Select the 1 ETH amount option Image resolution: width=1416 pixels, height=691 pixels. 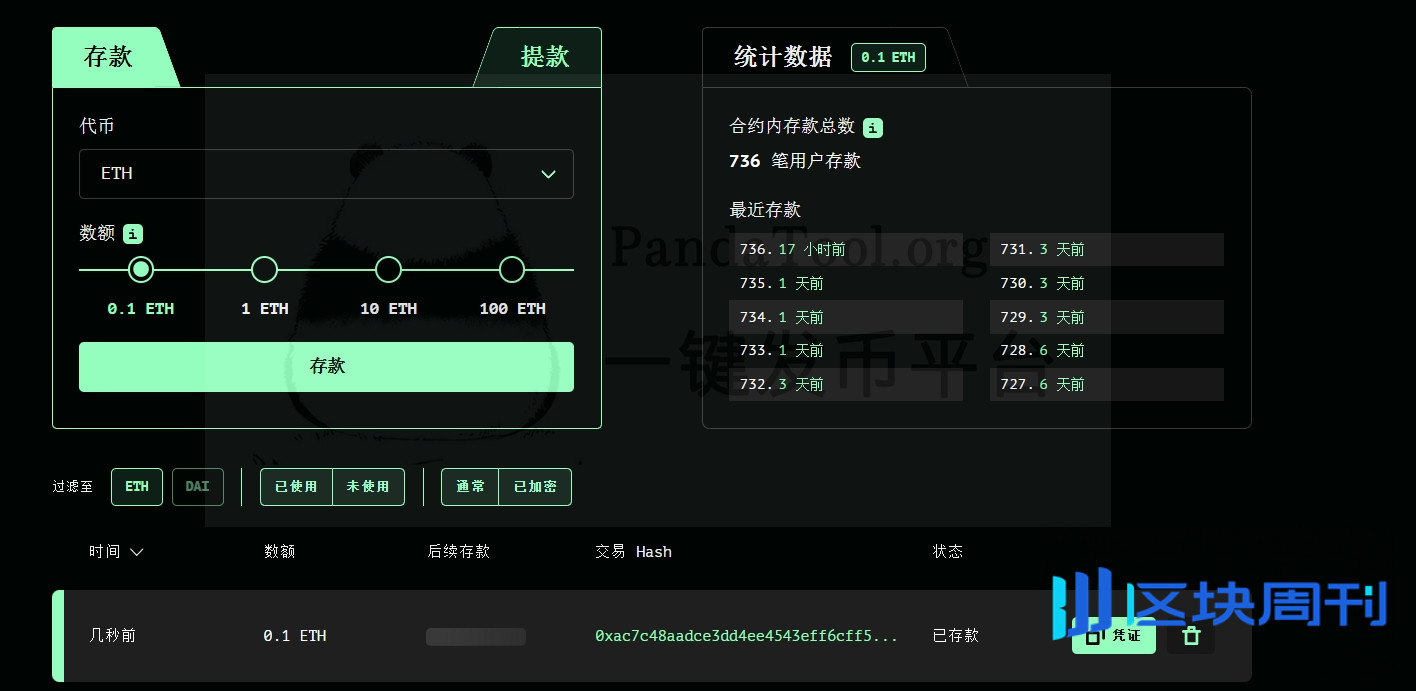pos(264,270)
